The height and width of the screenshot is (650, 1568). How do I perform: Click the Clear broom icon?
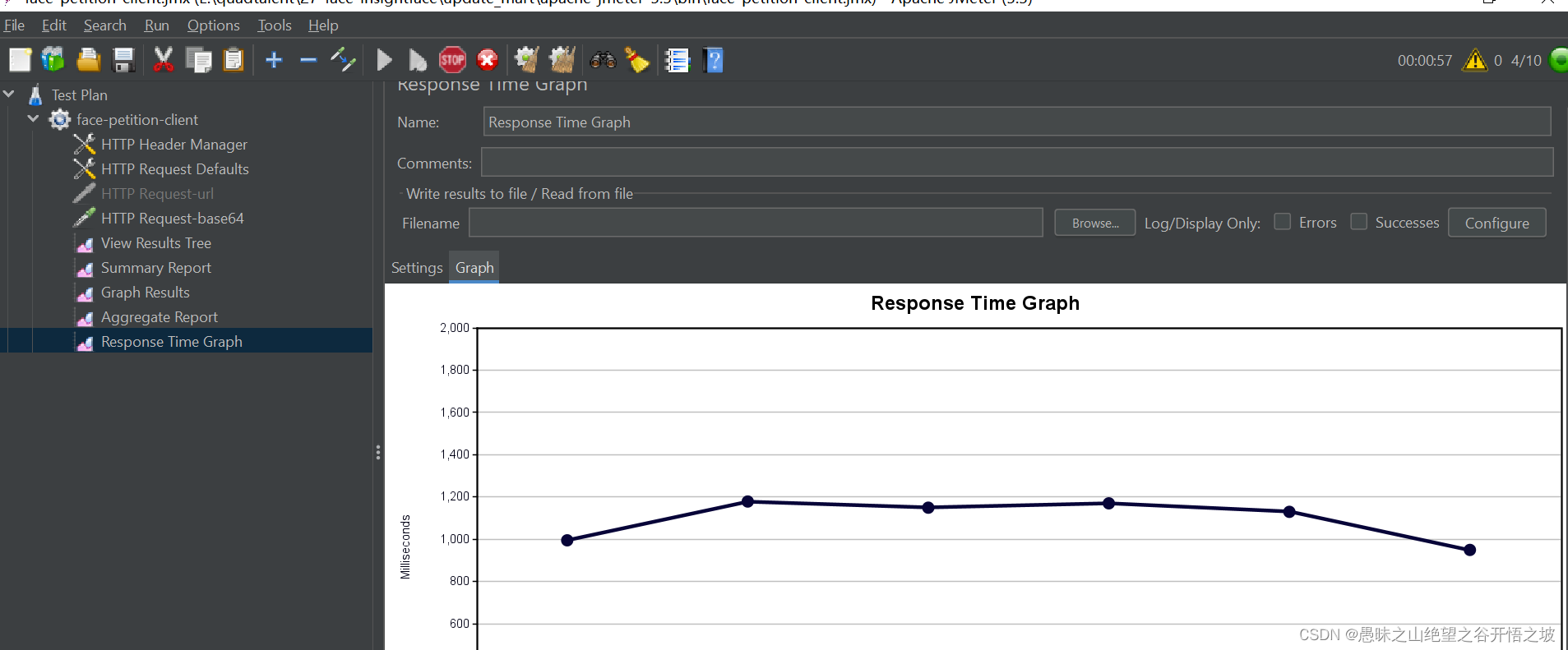(x=527, y=60)
